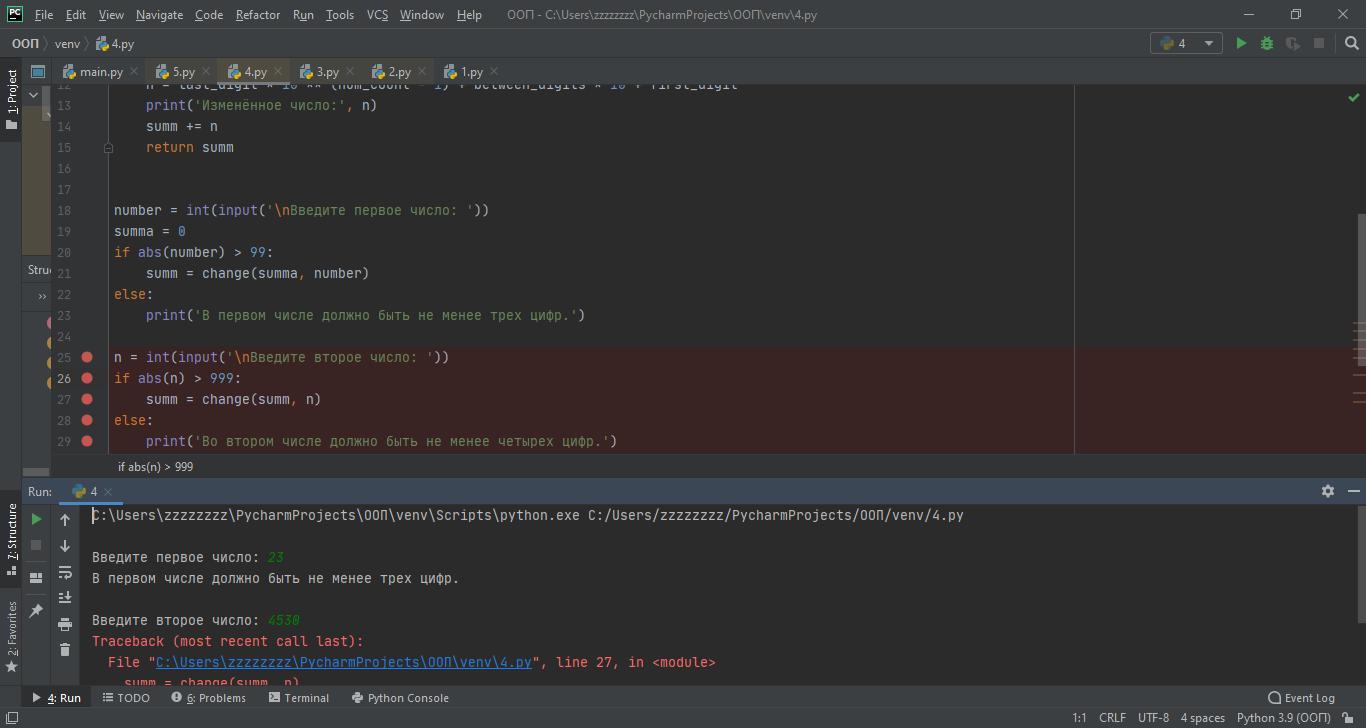1366x728 pixels.
Task: Open Search Everywhere magnifier icon
Action: pos(1351,43)
